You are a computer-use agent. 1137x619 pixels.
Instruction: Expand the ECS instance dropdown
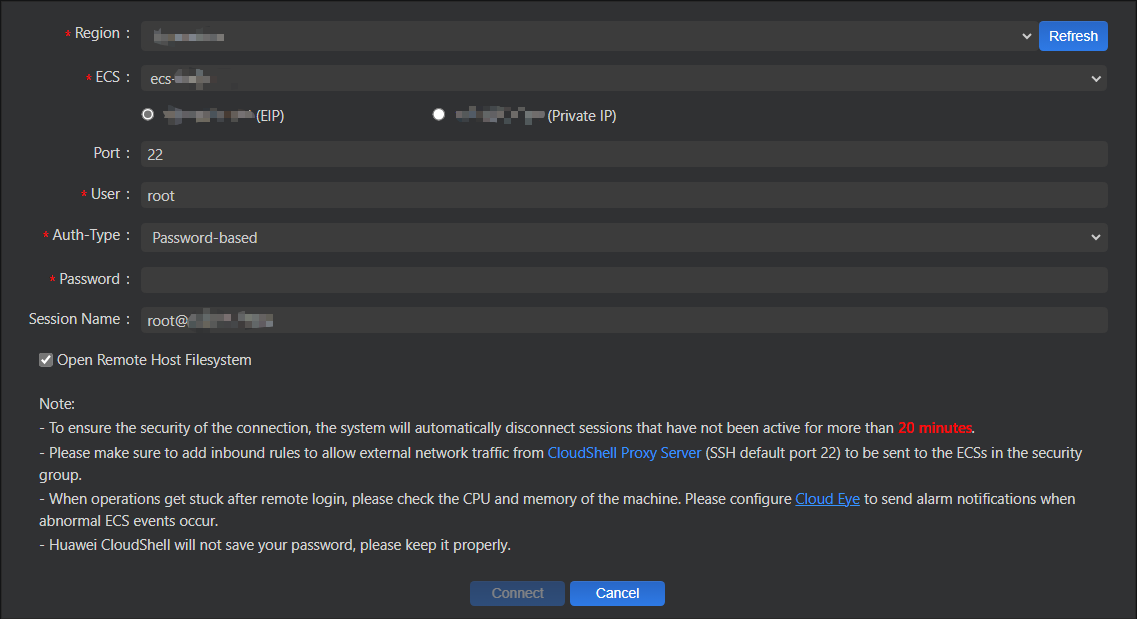tap(623, 78)
